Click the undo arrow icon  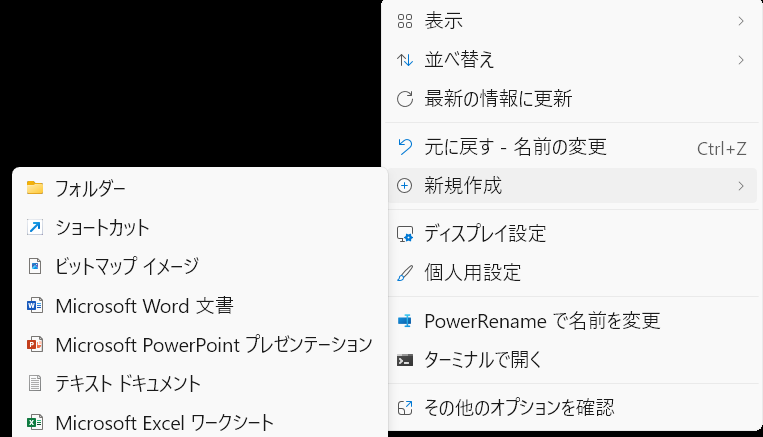405,146
